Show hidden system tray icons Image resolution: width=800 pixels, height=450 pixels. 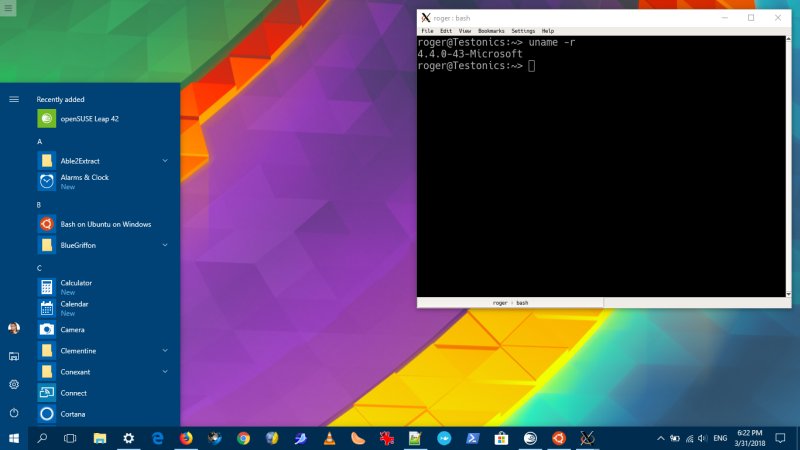[661, 438]
